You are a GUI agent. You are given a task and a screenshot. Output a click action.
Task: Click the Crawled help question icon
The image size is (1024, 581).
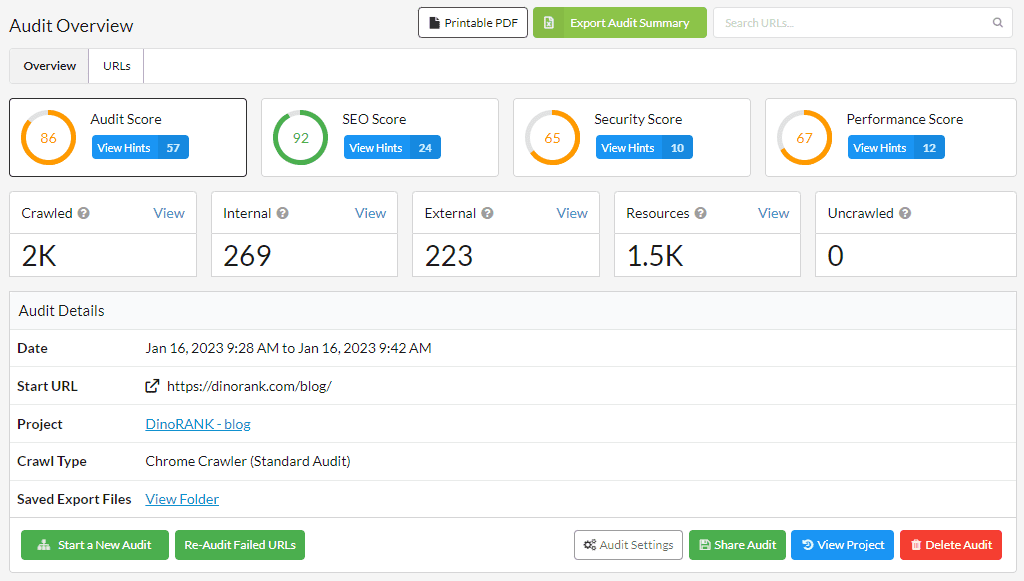[x=84, y=213]
